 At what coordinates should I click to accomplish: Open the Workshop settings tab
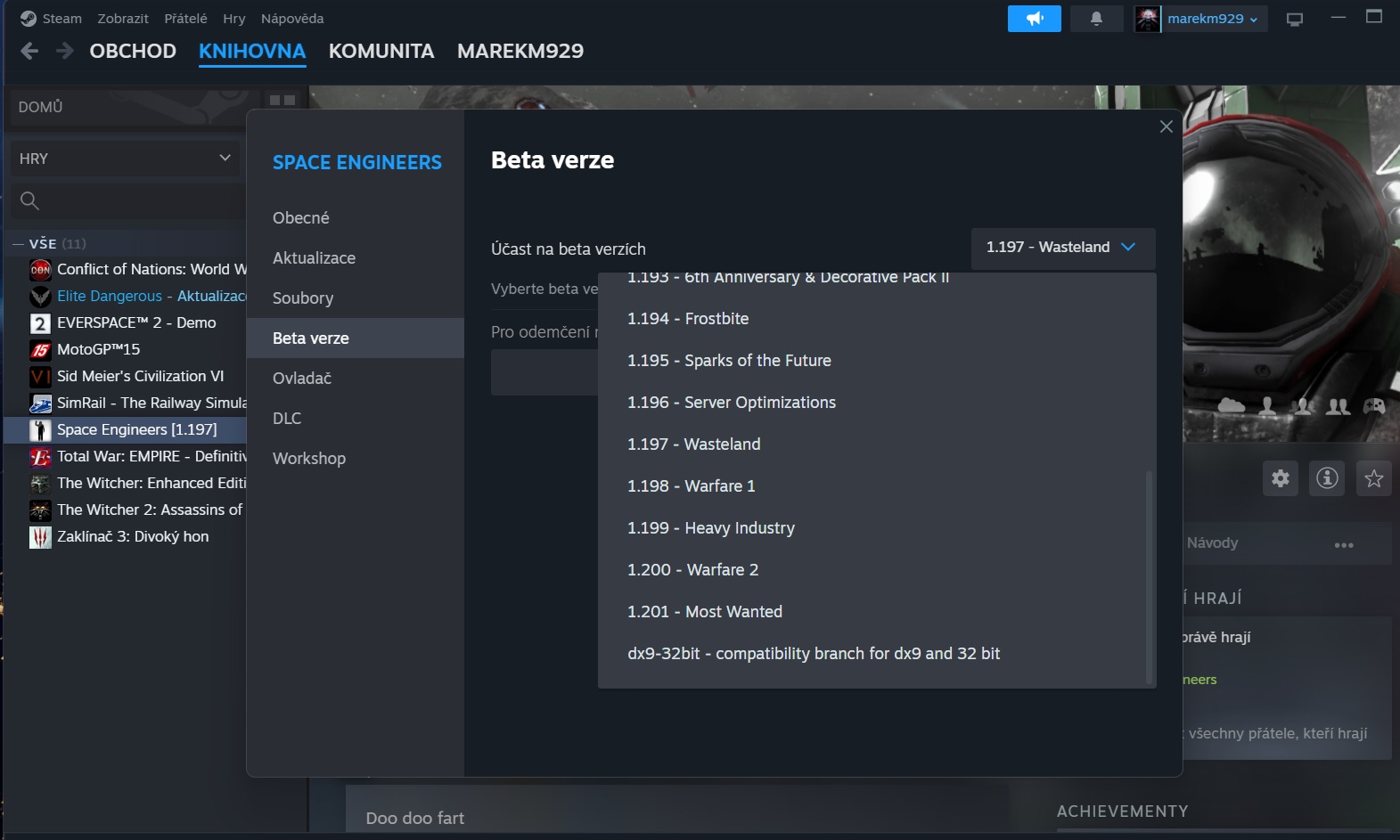pyautogui.click(x=308, y=459)
